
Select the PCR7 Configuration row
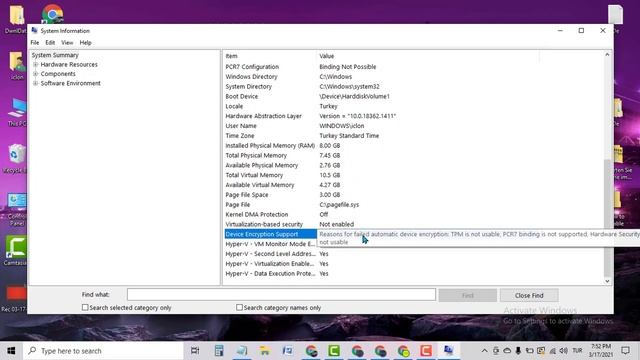pyautogui.click(x=413, y=67)
